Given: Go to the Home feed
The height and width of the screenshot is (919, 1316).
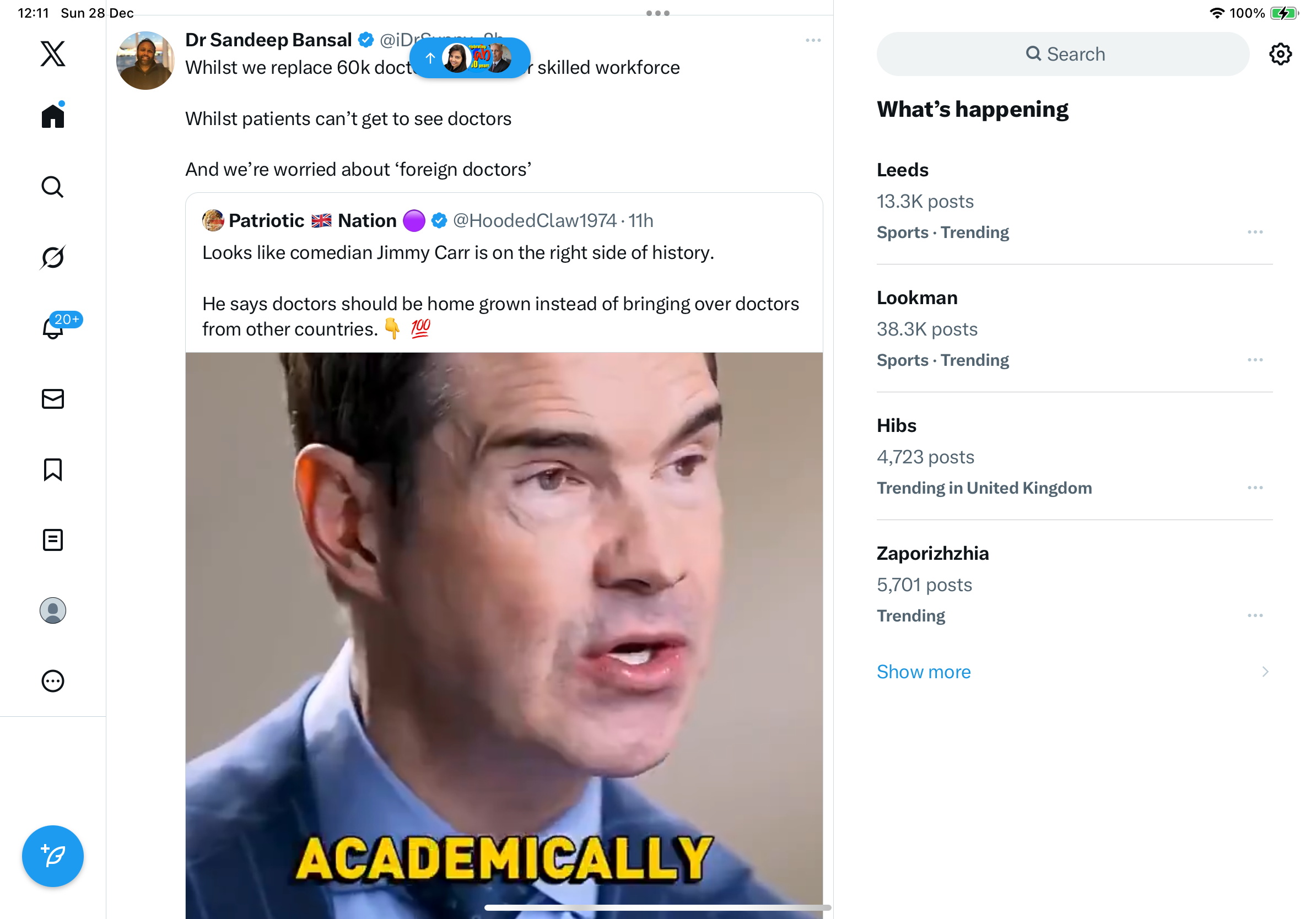Looking at the screenshot, I should [x=53, y=116].
